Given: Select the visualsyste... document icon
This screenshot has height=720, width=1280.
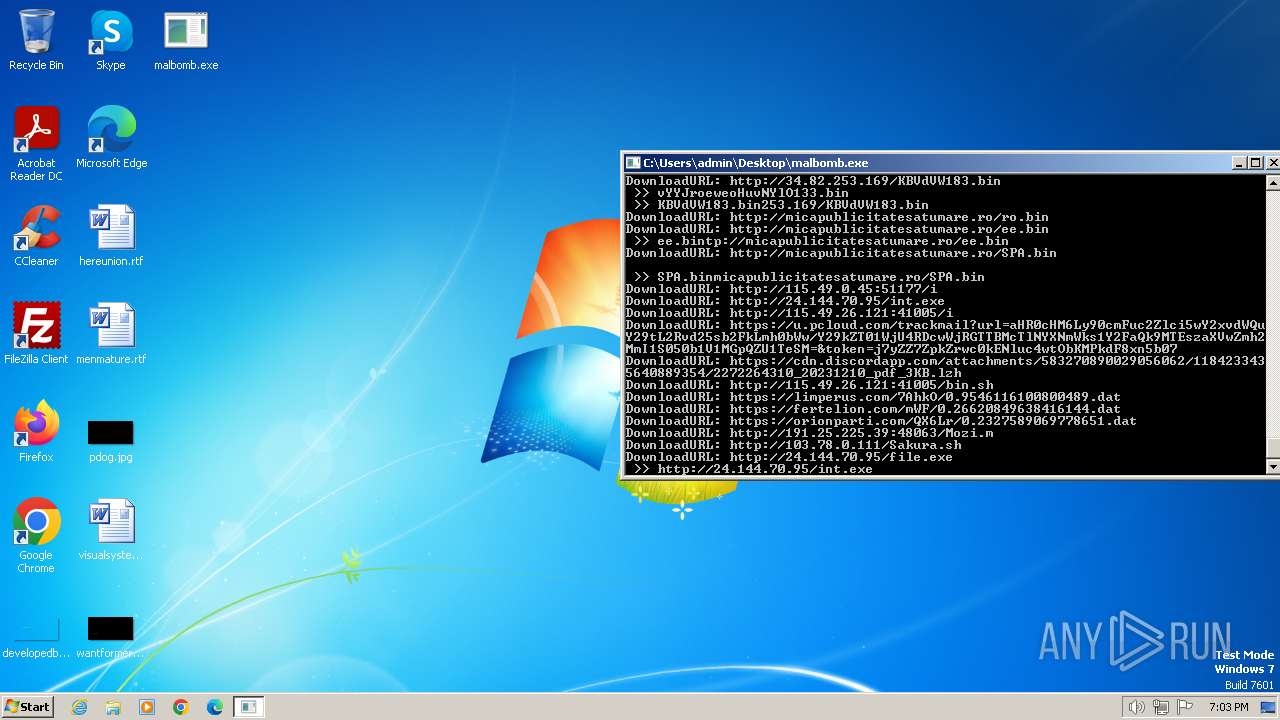Looking at the screenshot, I should click(111, 530).
